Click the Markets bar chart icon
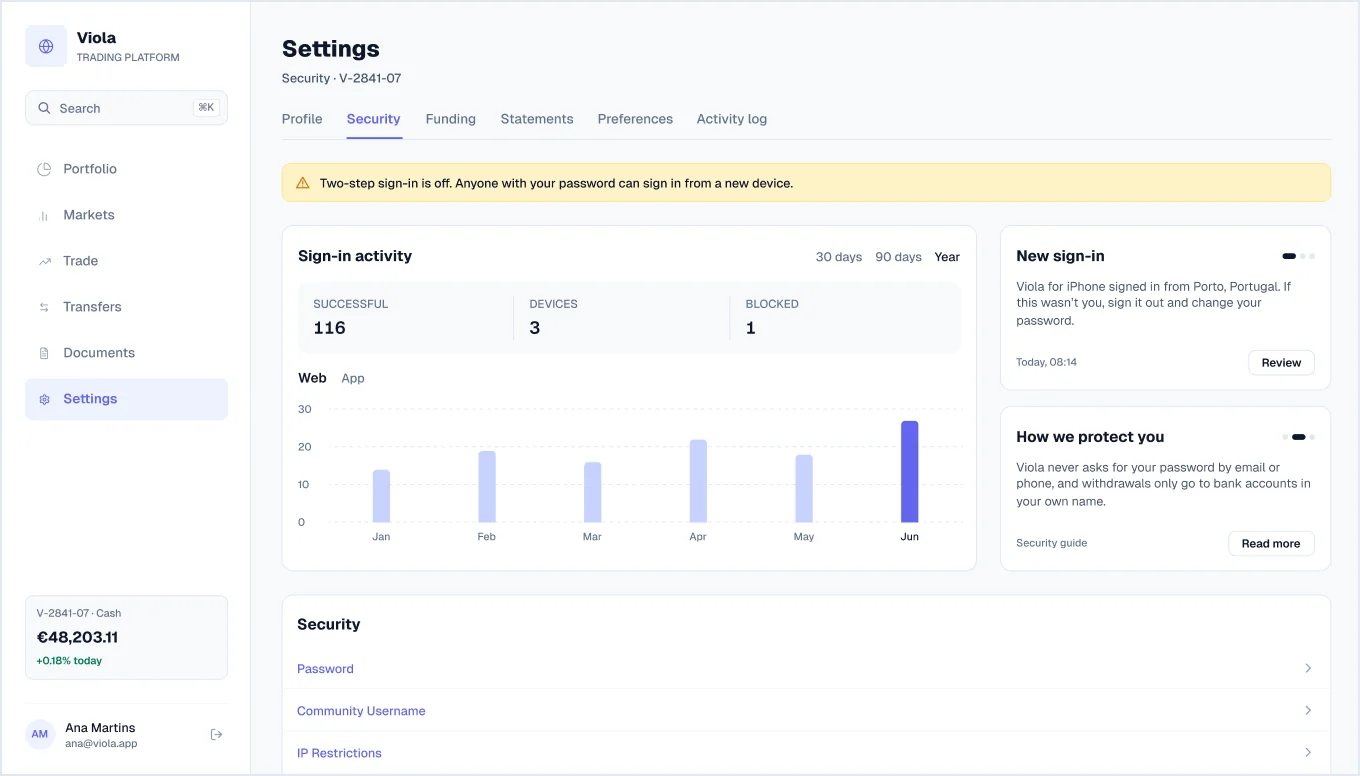This screenshot has width=1360, height=776. [44, 215]
